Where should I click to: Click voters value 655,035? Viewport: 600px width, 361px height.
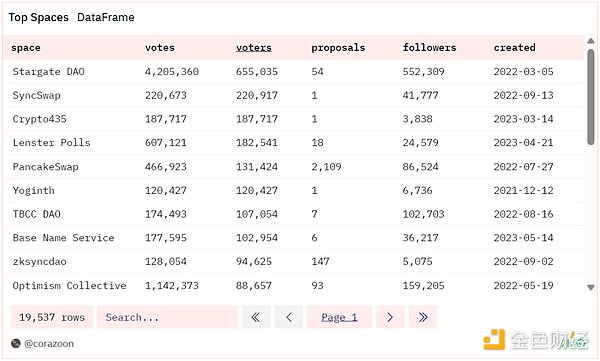257,72
